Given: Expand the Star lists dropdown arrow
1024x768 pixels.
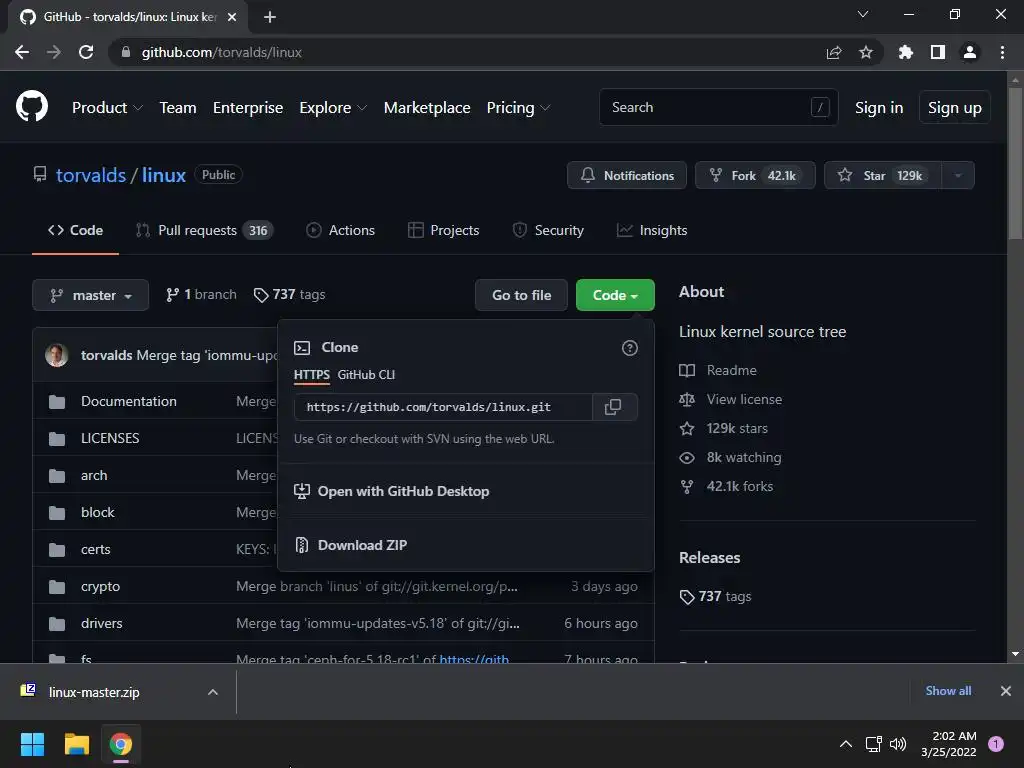Looking at the screenshot, I should click(958, 175).
